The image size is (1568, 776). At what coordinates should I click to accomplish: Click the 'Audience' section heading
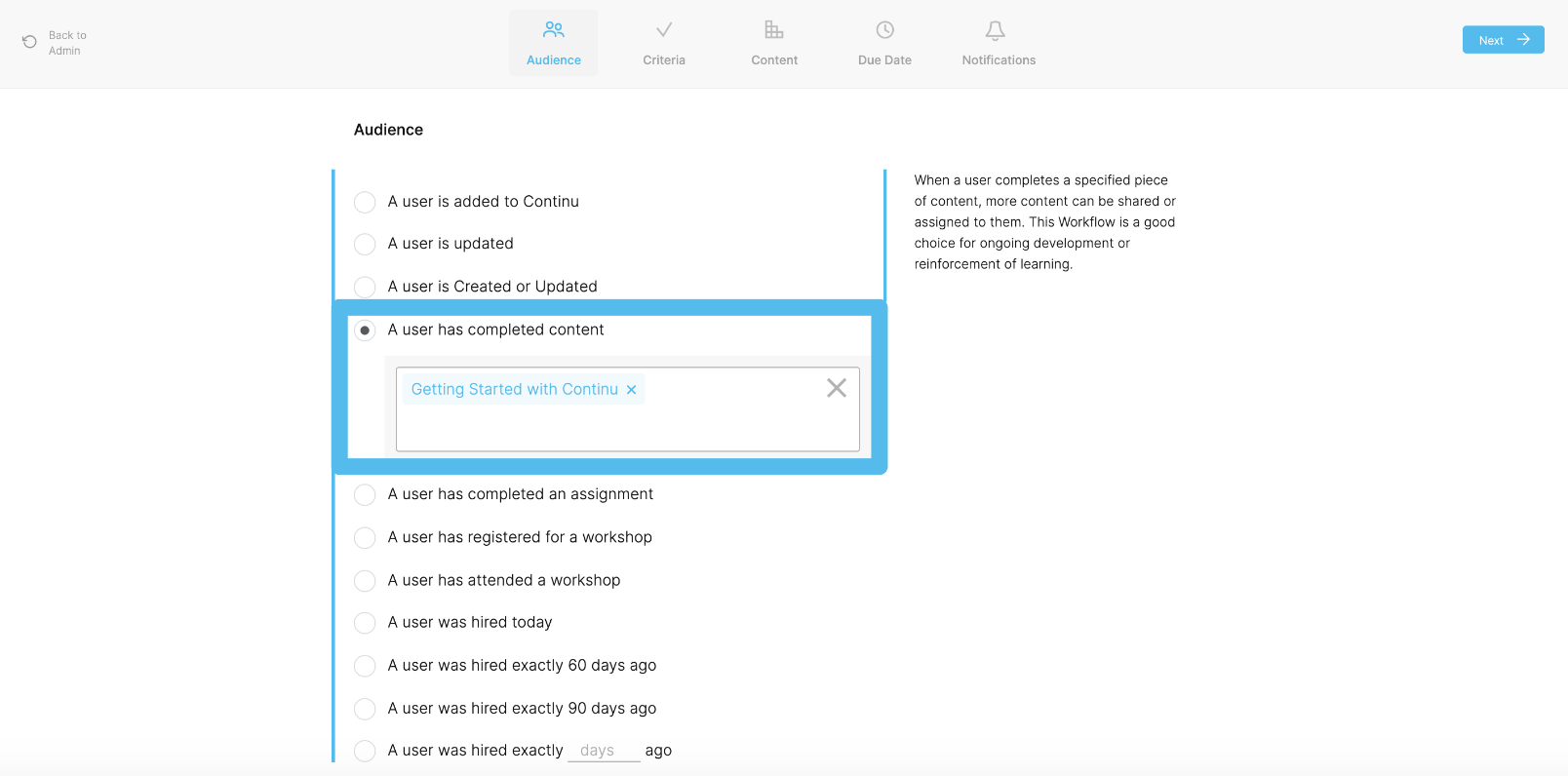click(x=388, y=130)
